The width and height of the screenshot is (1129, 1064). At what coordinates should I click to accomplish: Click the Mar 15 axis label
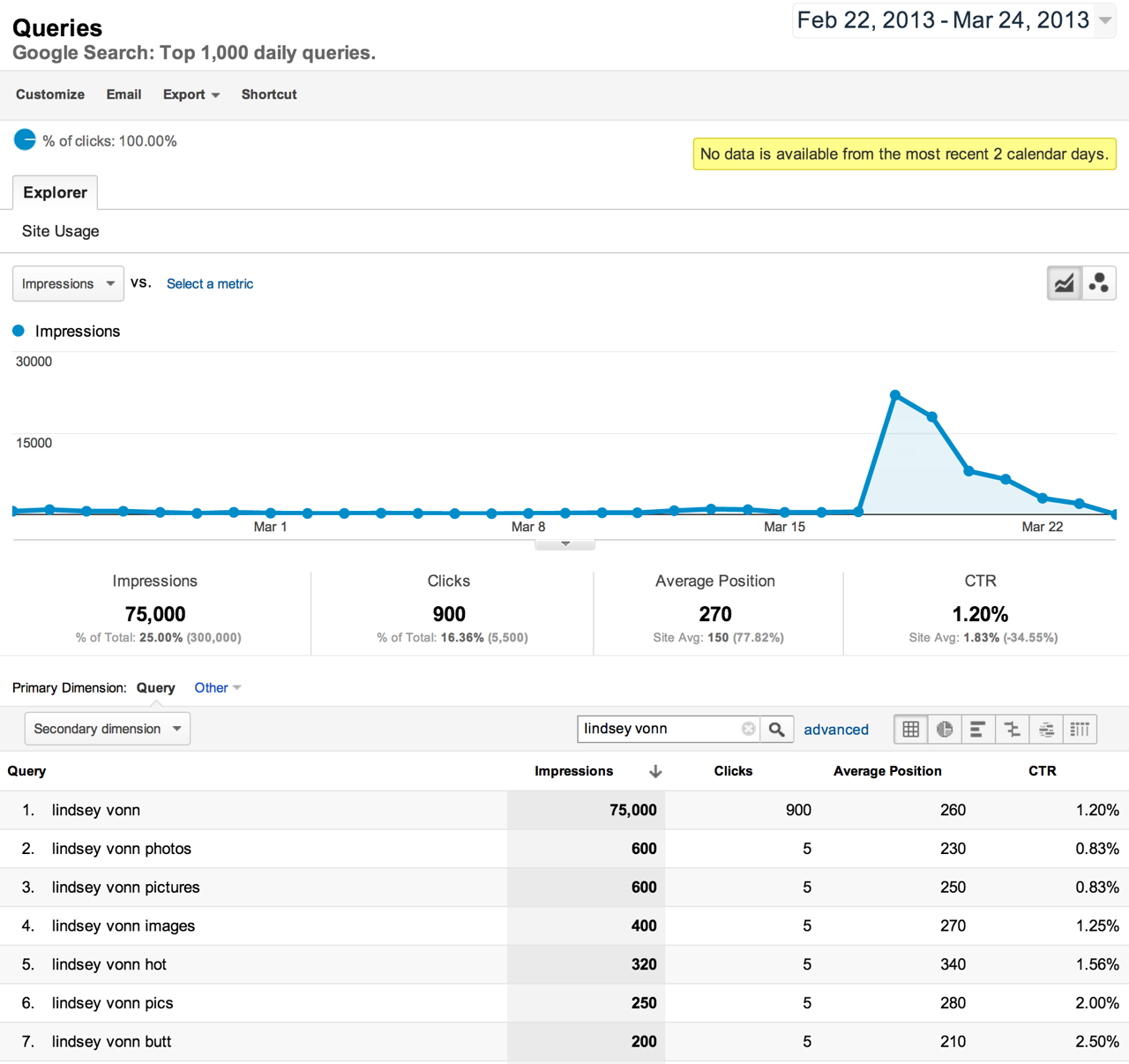pyautogui.click(x=784, y=527)
